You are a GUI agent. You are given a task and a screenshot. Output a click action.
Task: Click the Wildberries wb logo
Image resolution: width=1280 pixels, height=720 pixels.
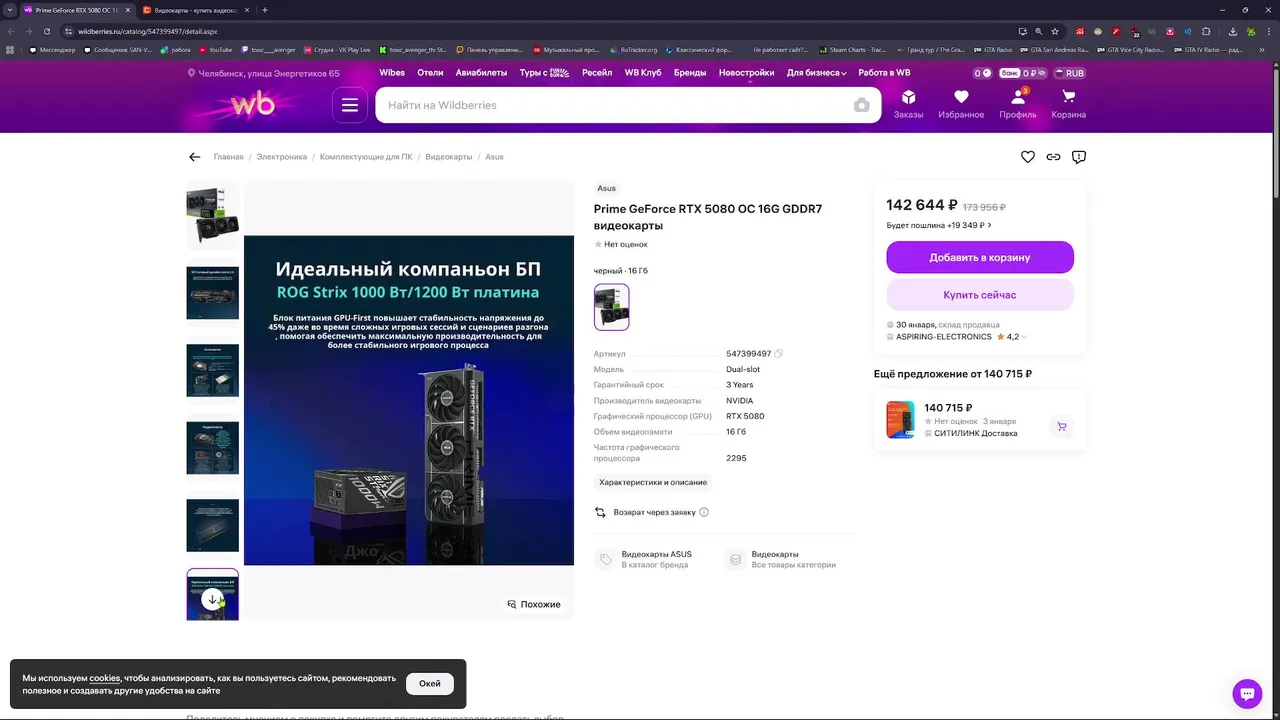[x=252, y=104]
